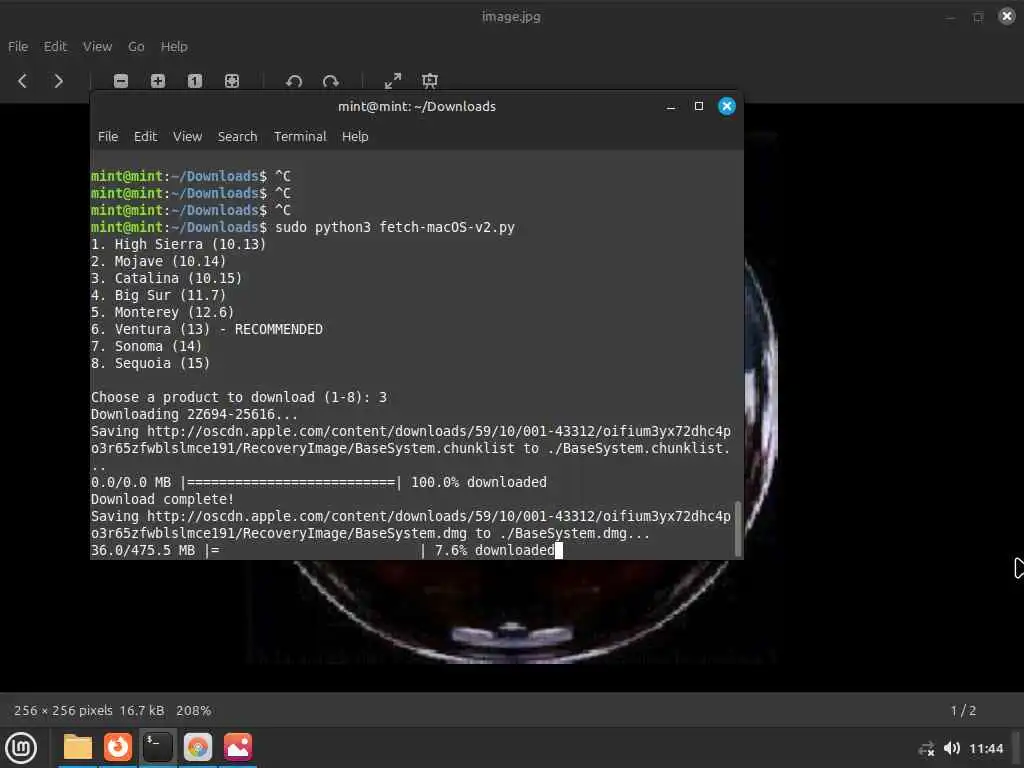Open terminal Search menu
Screen dimensions: 1024x768
point(237,136)
